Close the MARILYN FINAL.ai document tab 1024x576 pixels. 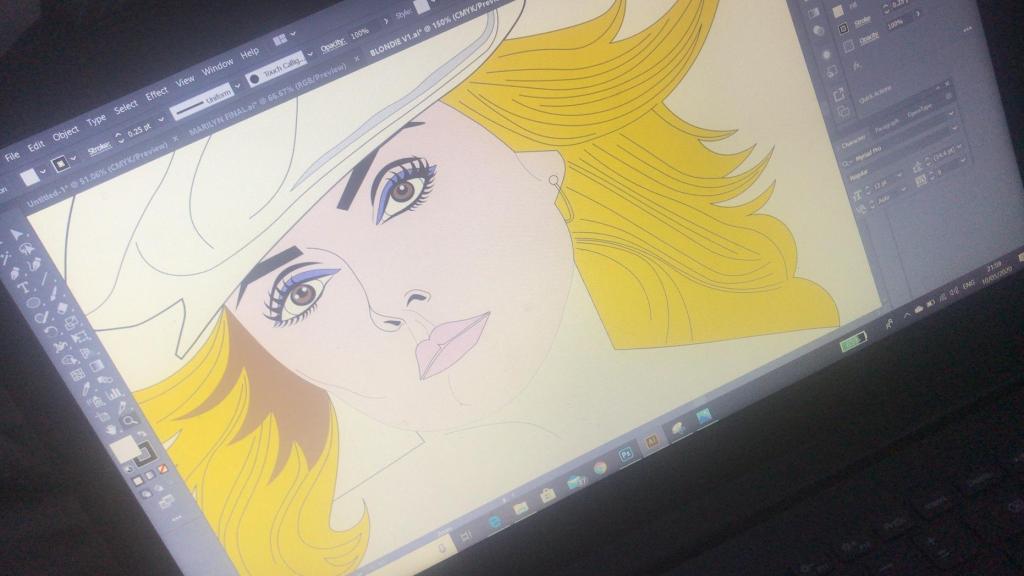[x=175, y=135]
